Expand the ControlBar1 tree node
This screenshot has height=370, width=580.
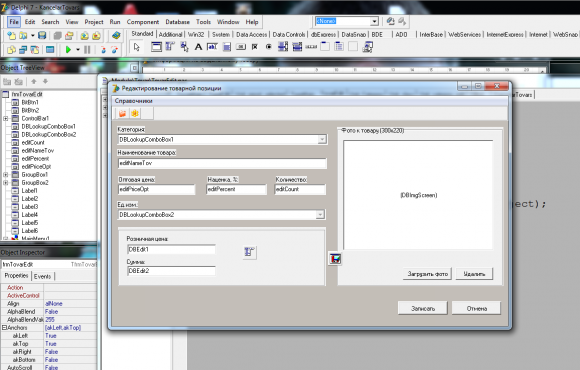[x=6, y=118]
